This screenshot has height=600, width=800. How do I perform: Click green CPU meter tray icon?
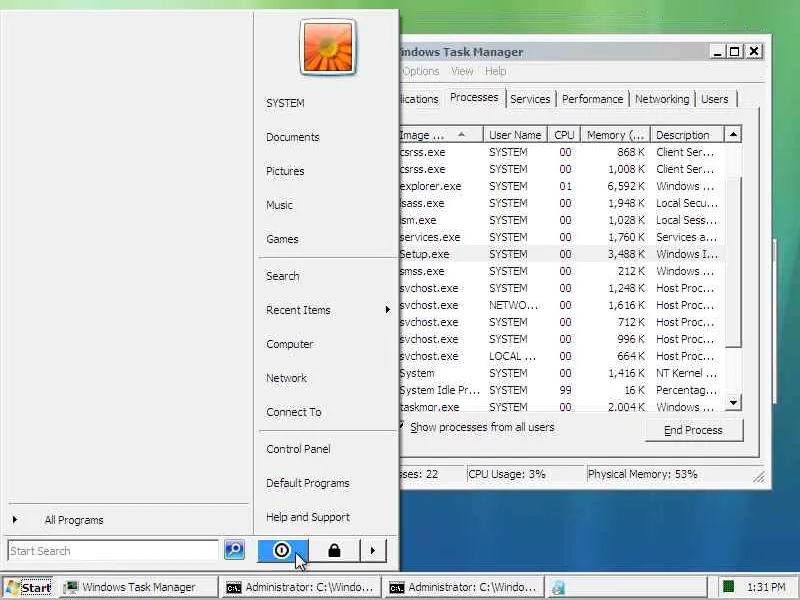coord(729,587)
